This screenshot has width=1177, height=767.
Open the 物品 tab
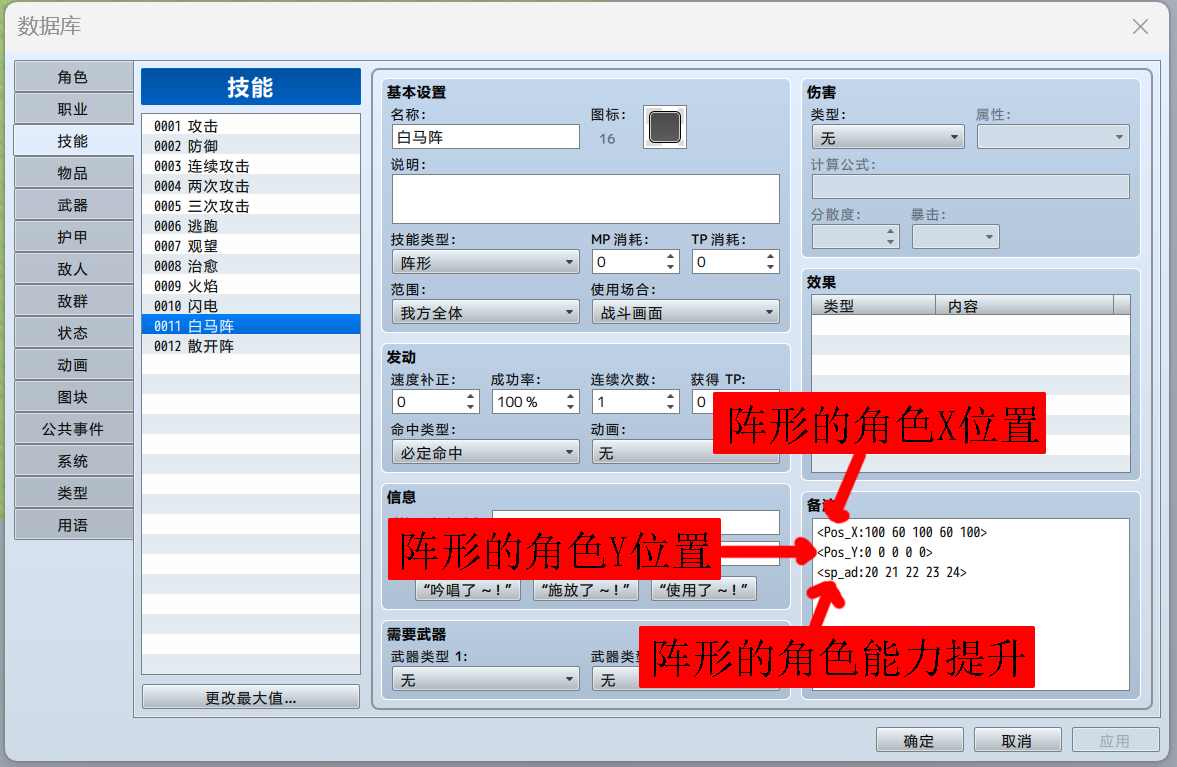(74, 173)
